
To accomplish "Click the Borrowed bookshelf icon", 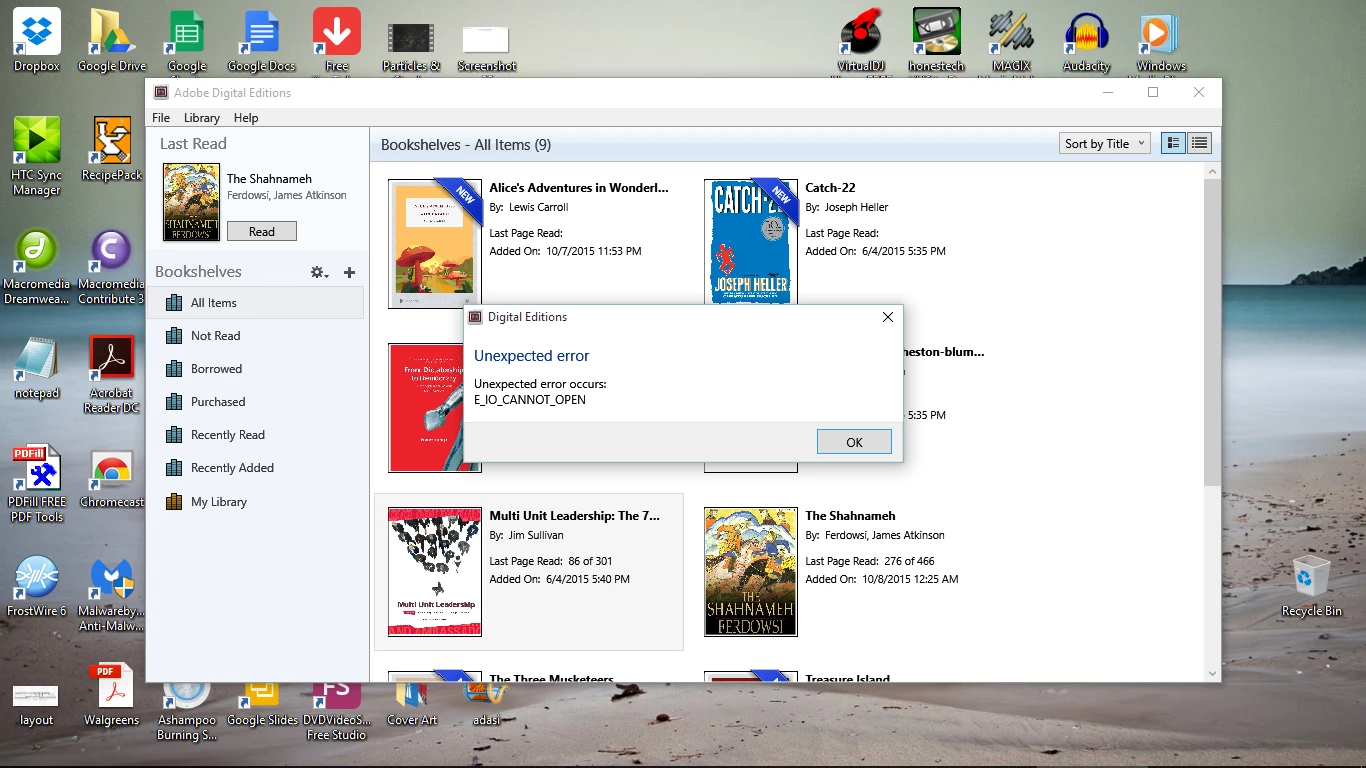I will pos(174,369).
